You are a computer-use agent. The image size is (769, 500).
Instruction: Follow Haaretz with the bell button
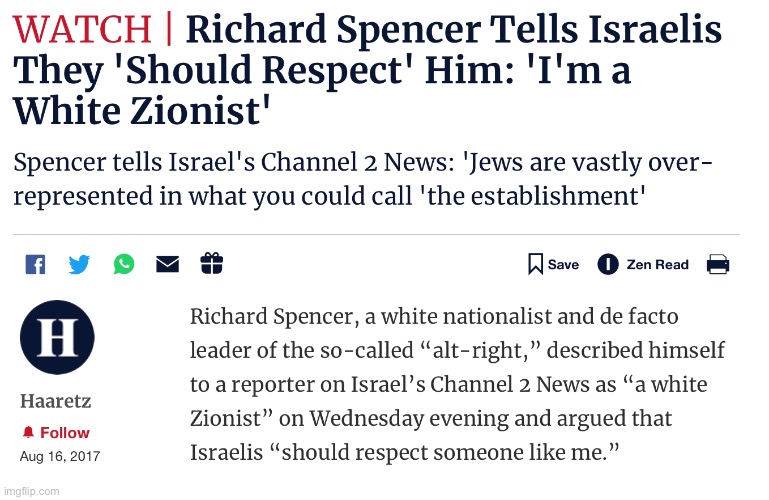pos(56,432)
